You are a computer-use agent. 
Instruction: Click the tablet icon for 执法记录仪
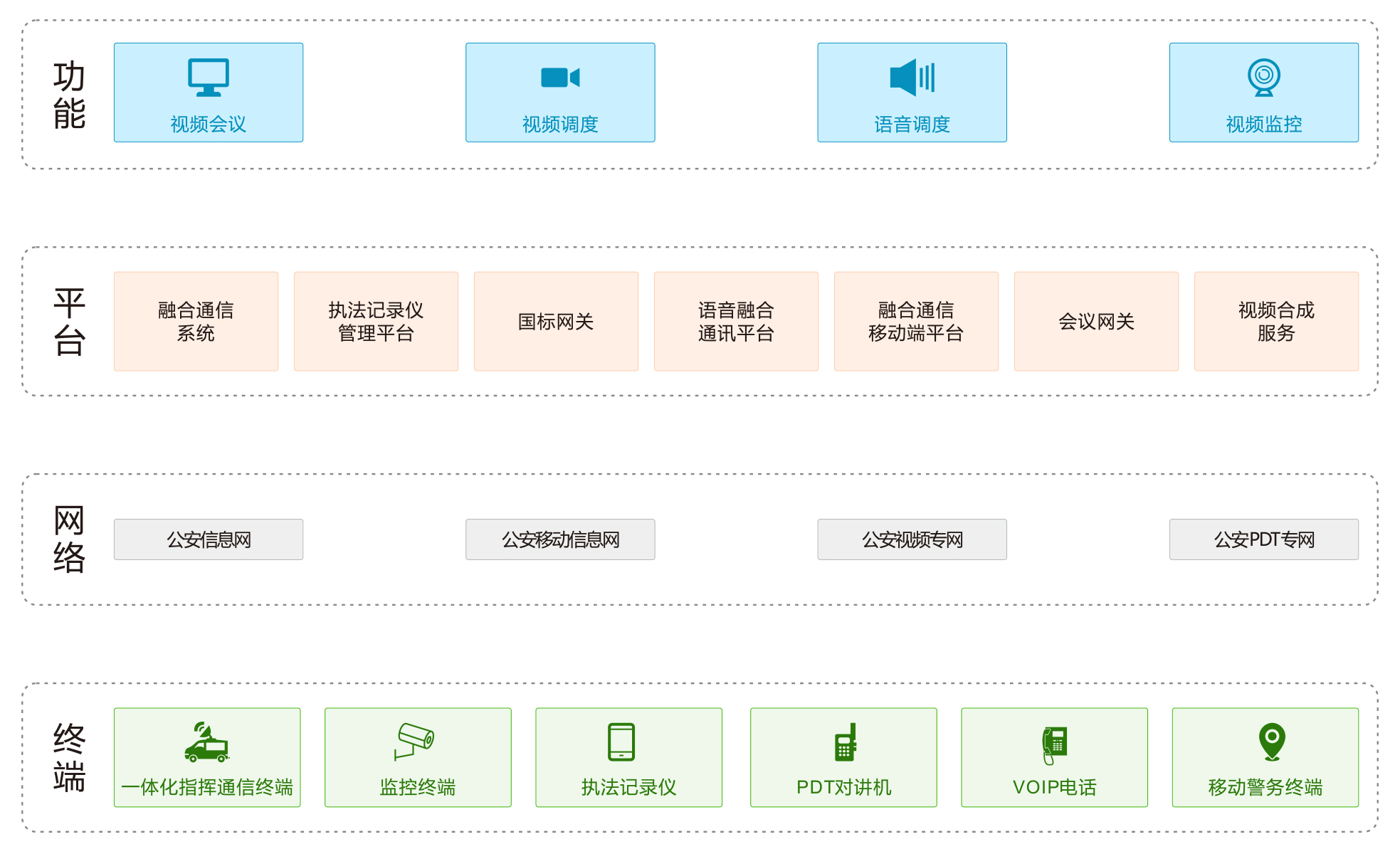[x=621, y=742]
